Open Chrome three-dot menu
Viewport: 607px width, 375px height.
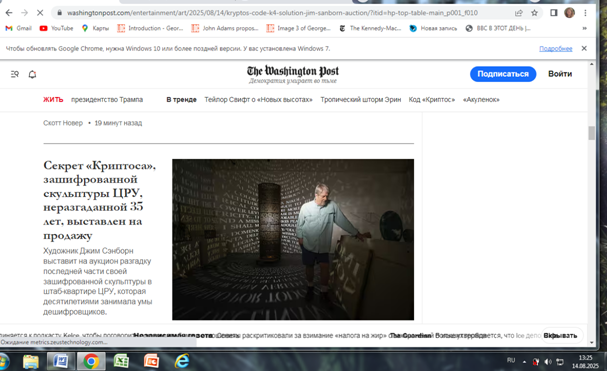click(585, 13)
